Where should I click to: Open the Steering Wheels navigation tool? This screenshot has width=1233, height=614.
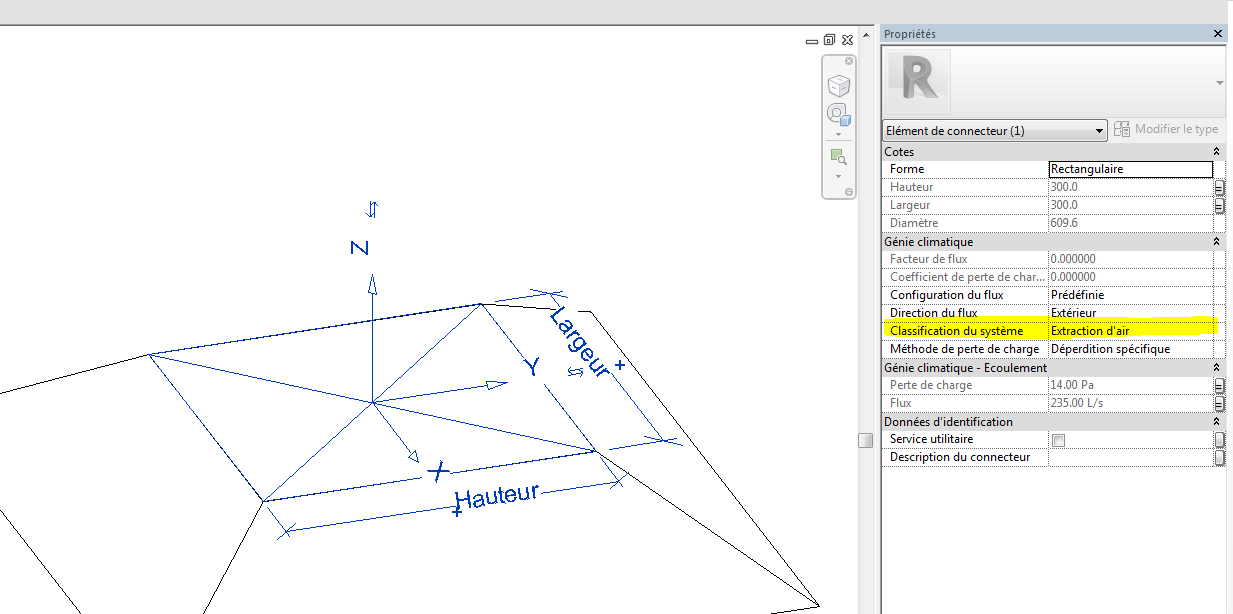pos(837,114)
